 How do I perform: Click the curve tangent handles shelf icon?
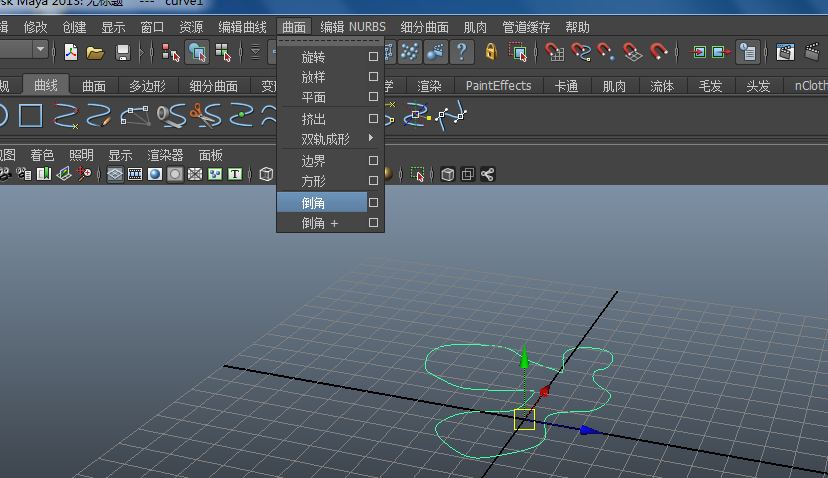(451, 115)
